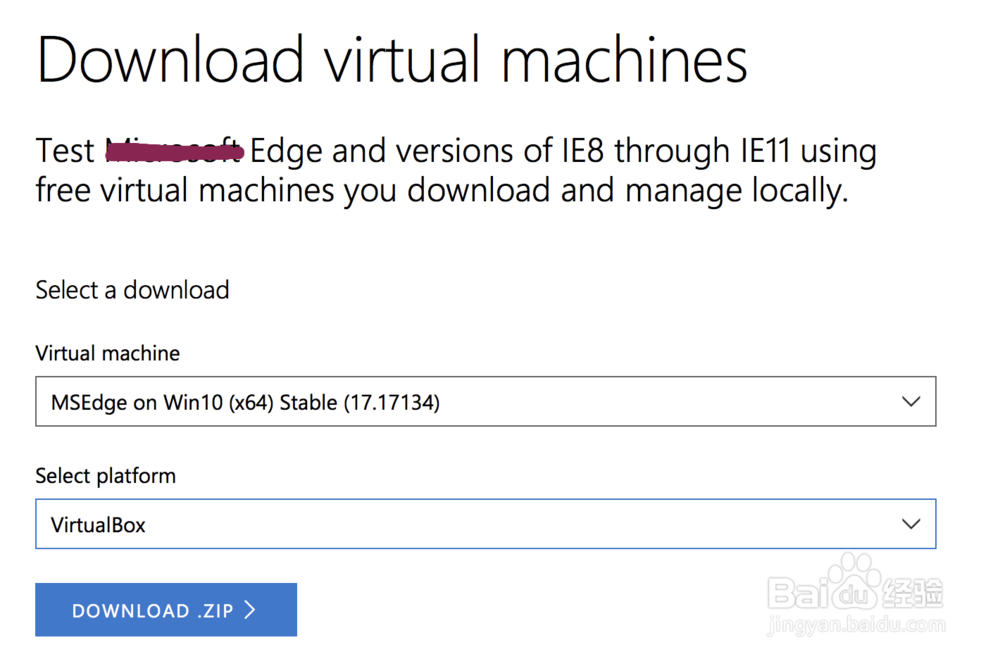Image resolution: width=1000 pixels, height=659 pixels.
Task: Click the "Select a download" text
Action: click(132, 290)
